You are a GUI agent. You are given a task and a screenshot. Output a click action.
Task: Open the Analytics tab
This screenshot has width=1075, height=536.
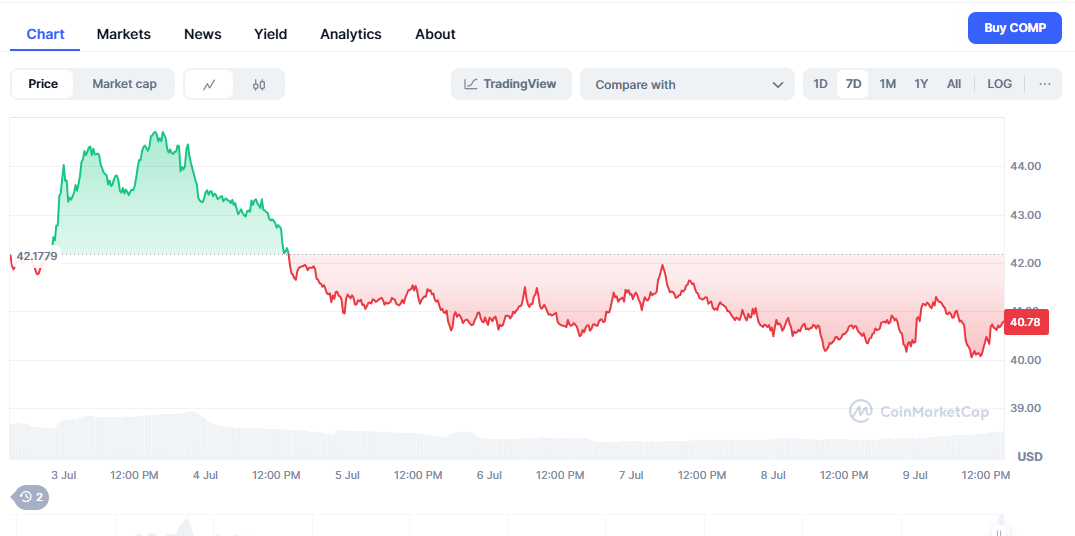(x=351, y=34)
